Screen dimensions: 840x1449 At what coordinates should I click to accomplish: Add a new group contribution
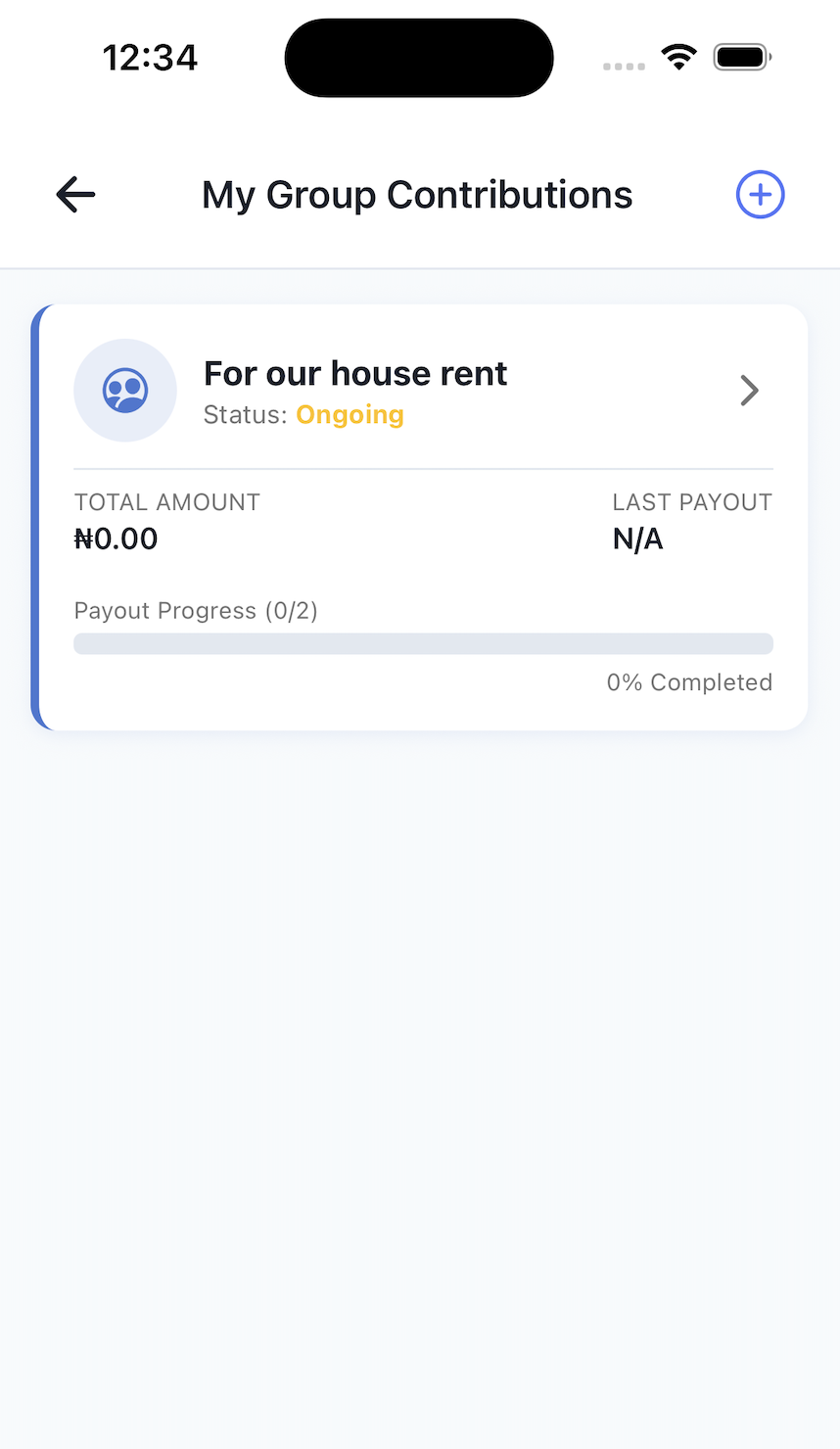(x=760, y=195)
